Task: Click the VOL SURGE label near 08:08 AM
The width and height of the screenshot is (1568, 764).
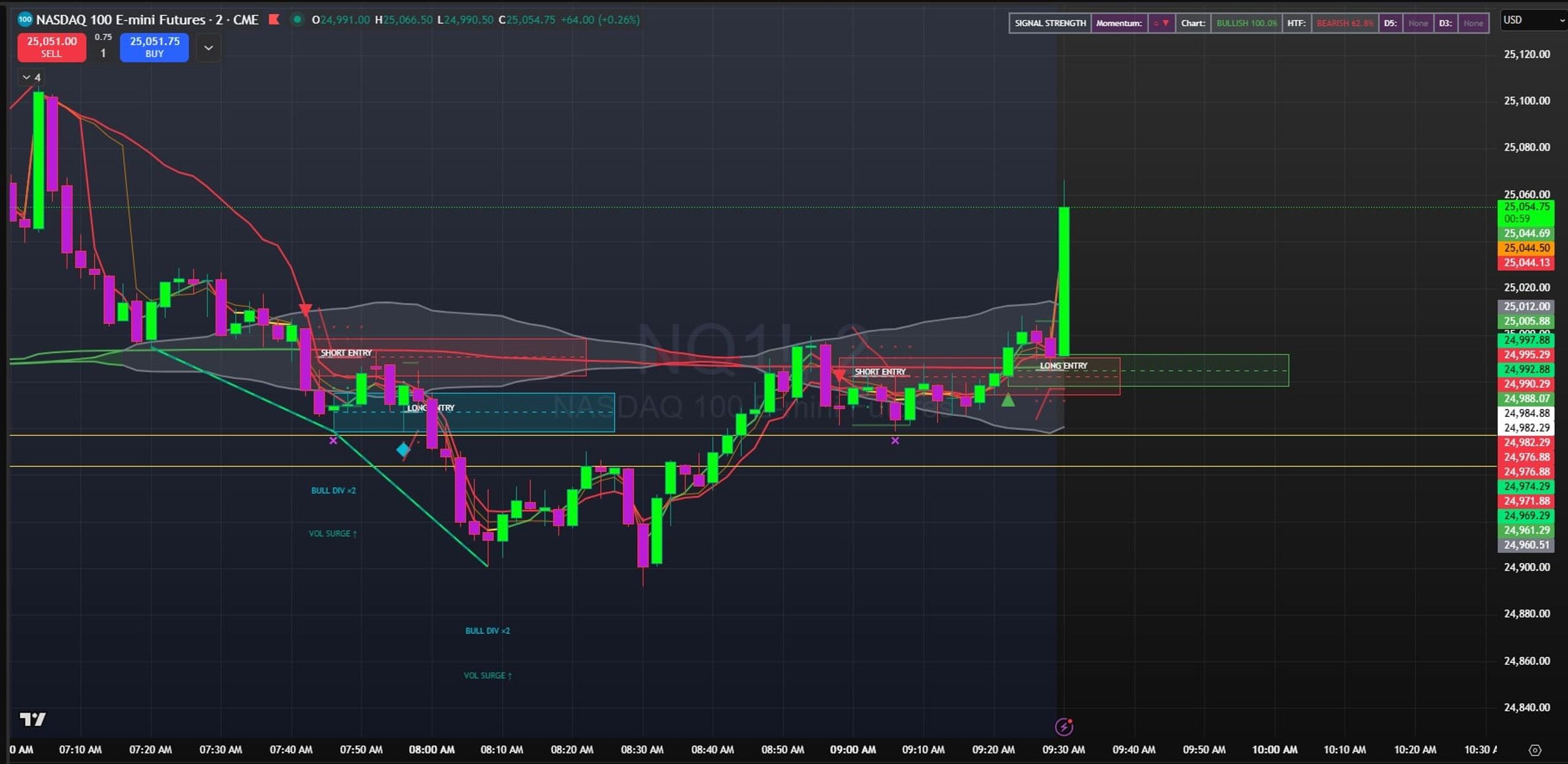Action: 488,675
